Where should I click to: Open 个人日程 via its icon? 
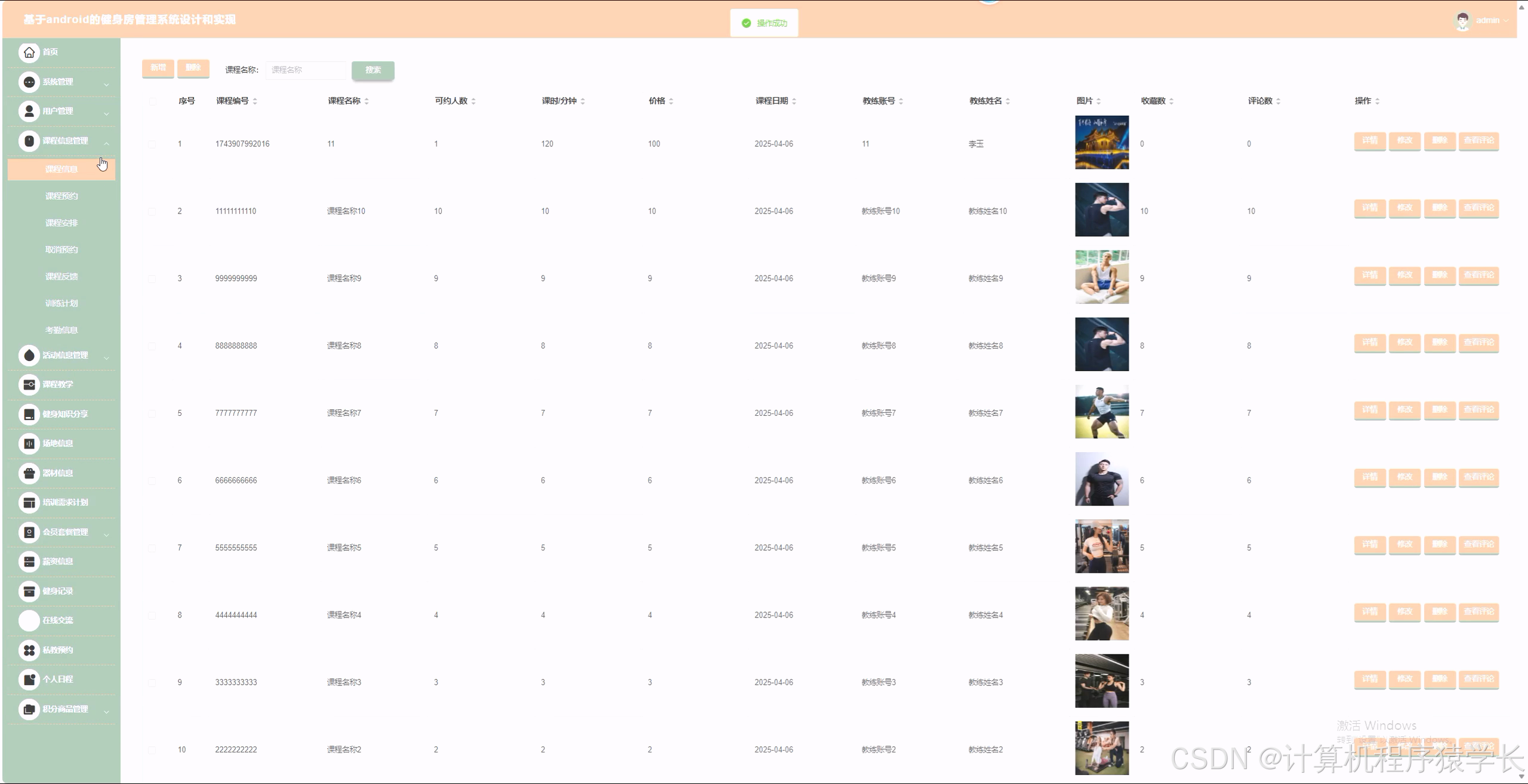point(29,680)
